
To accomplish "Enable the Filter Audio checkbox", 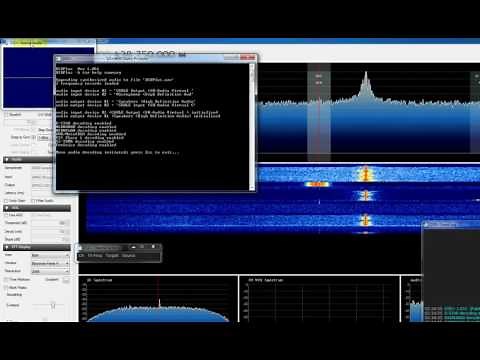I will pyautogui.click(x=33, y=201).
